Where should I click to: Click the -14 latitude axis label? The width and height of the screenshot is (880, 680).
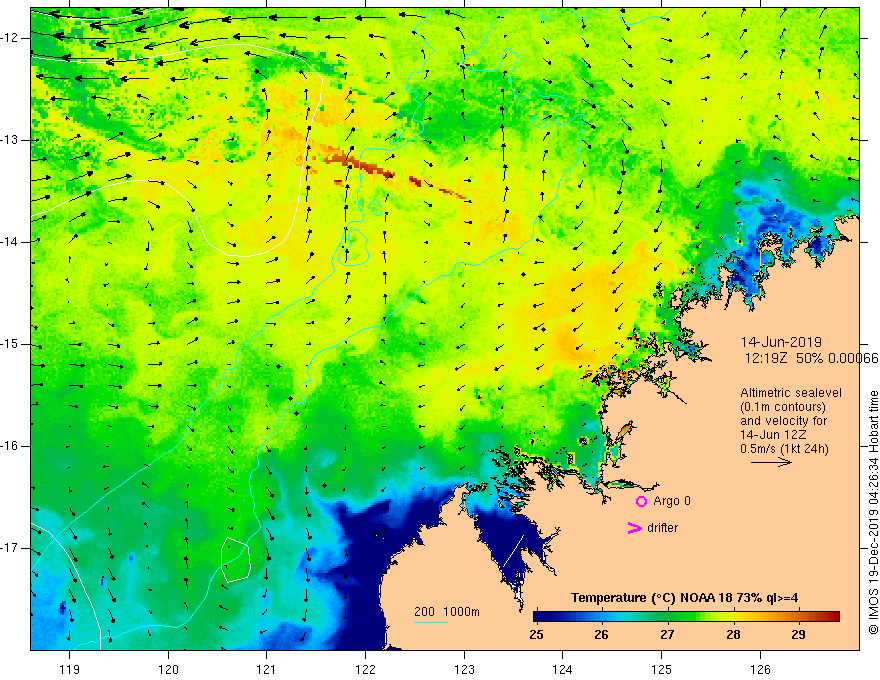pos(11,242)
